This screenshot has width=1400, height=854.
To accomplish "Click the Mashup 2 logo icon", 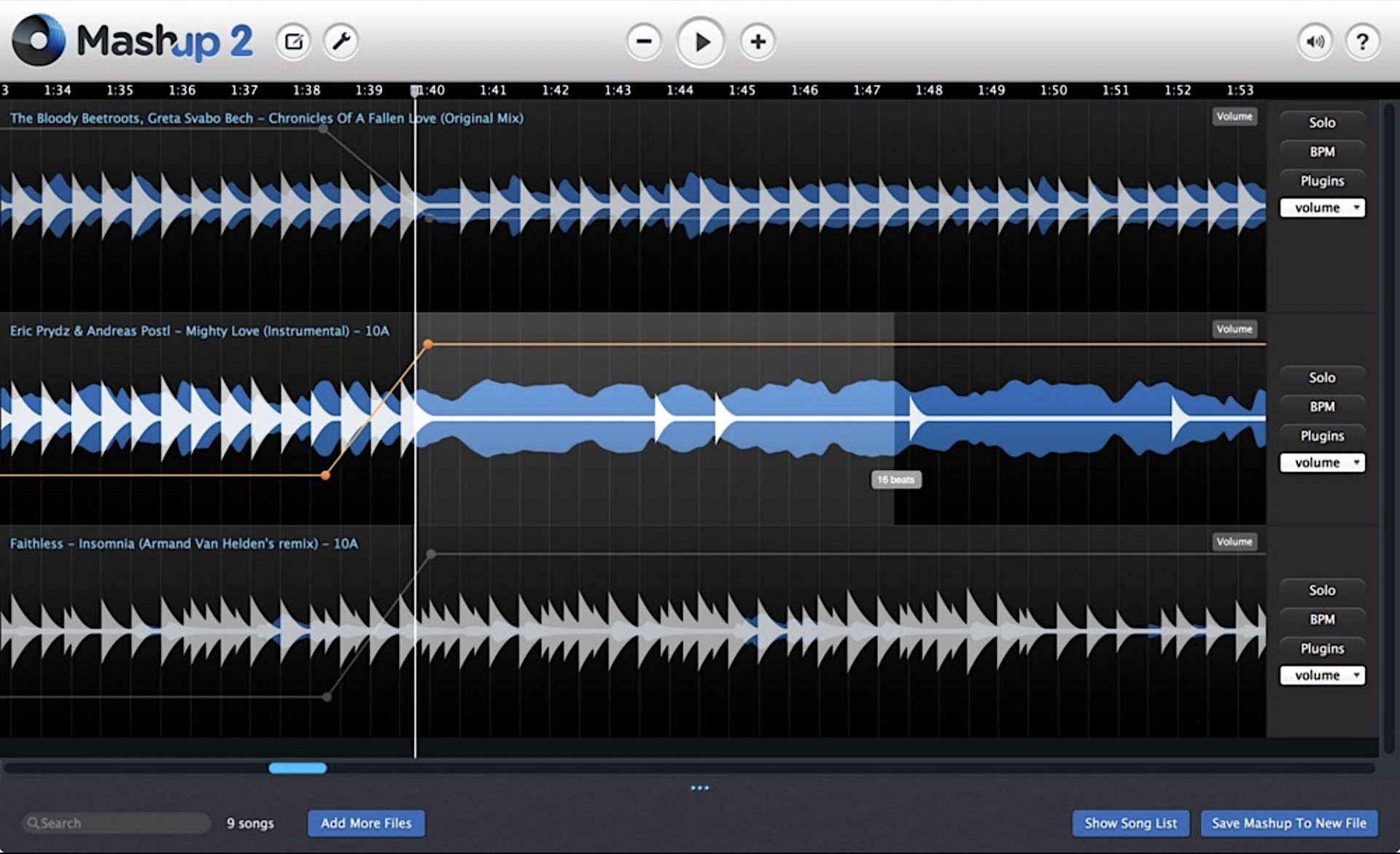I will pos(39,41).
